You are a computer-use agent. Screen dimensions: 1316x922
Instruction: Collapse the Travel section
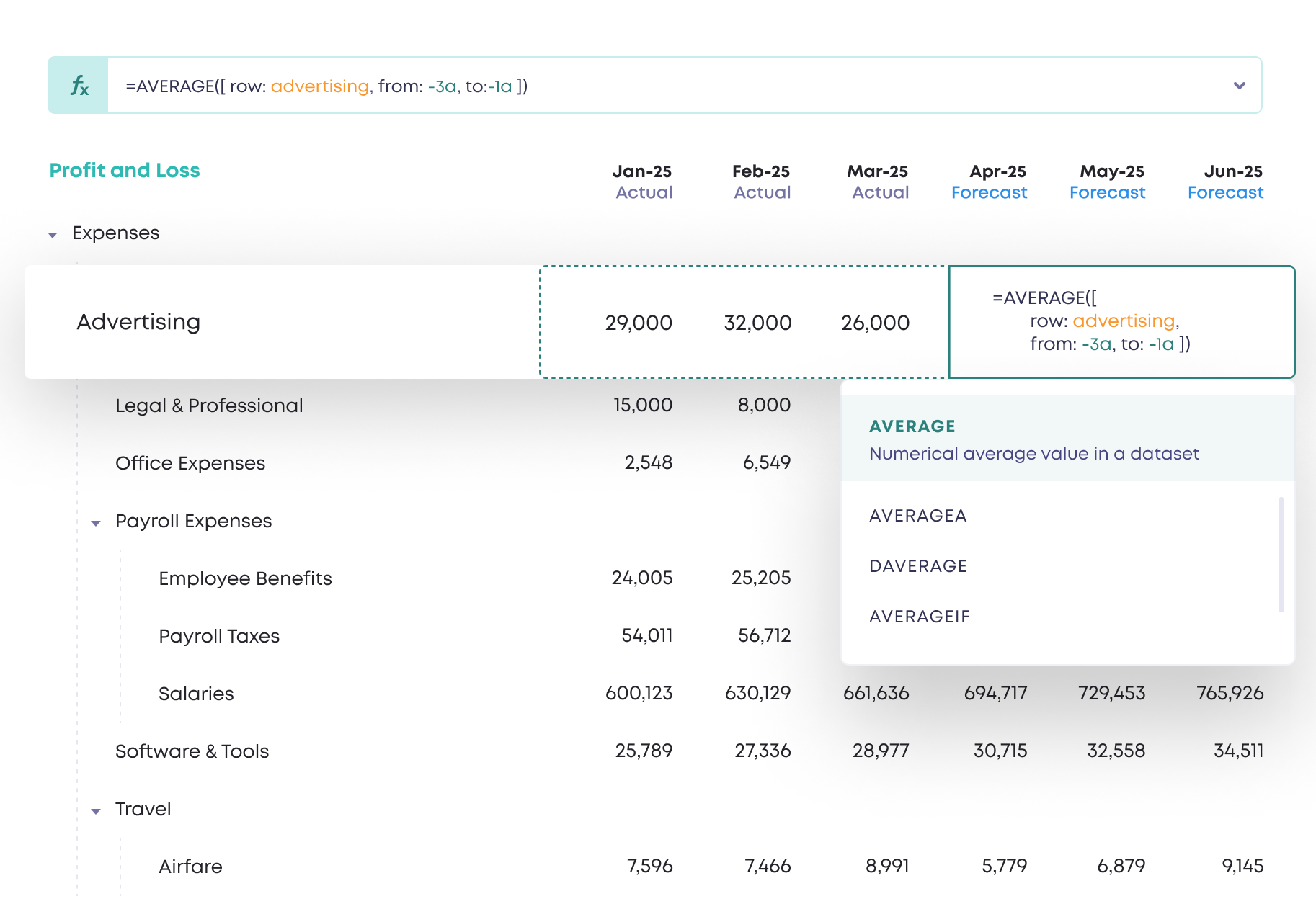click(x=96, y=809)
